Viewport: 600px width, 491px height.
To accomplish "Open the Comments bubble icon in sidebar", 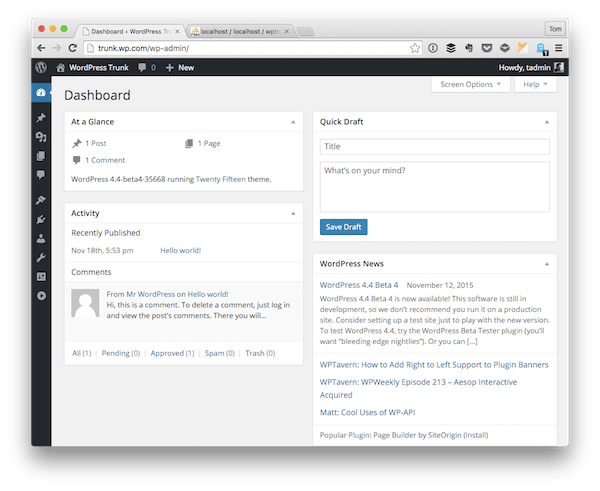I will pos(41,175).
